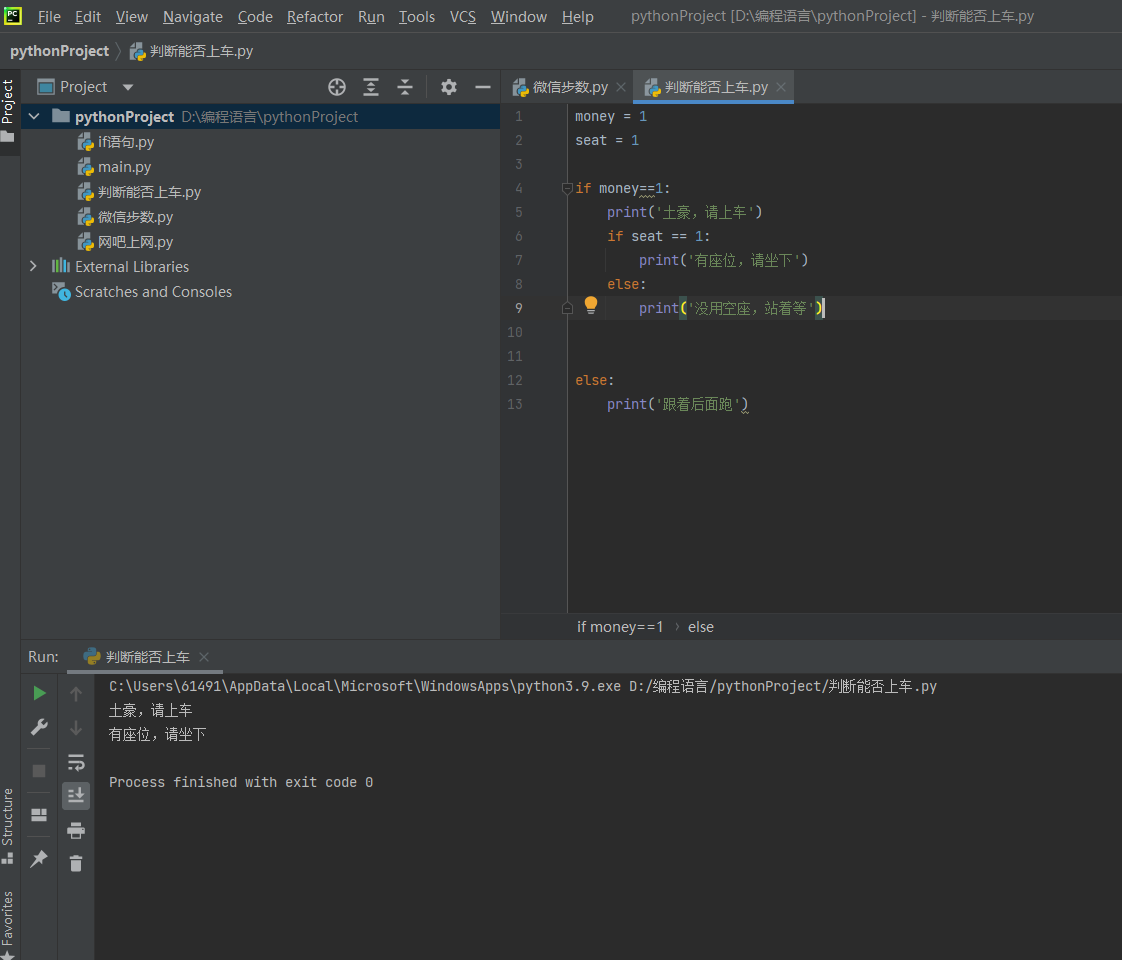Click the up arrow in the Run console

coord(76,693)
